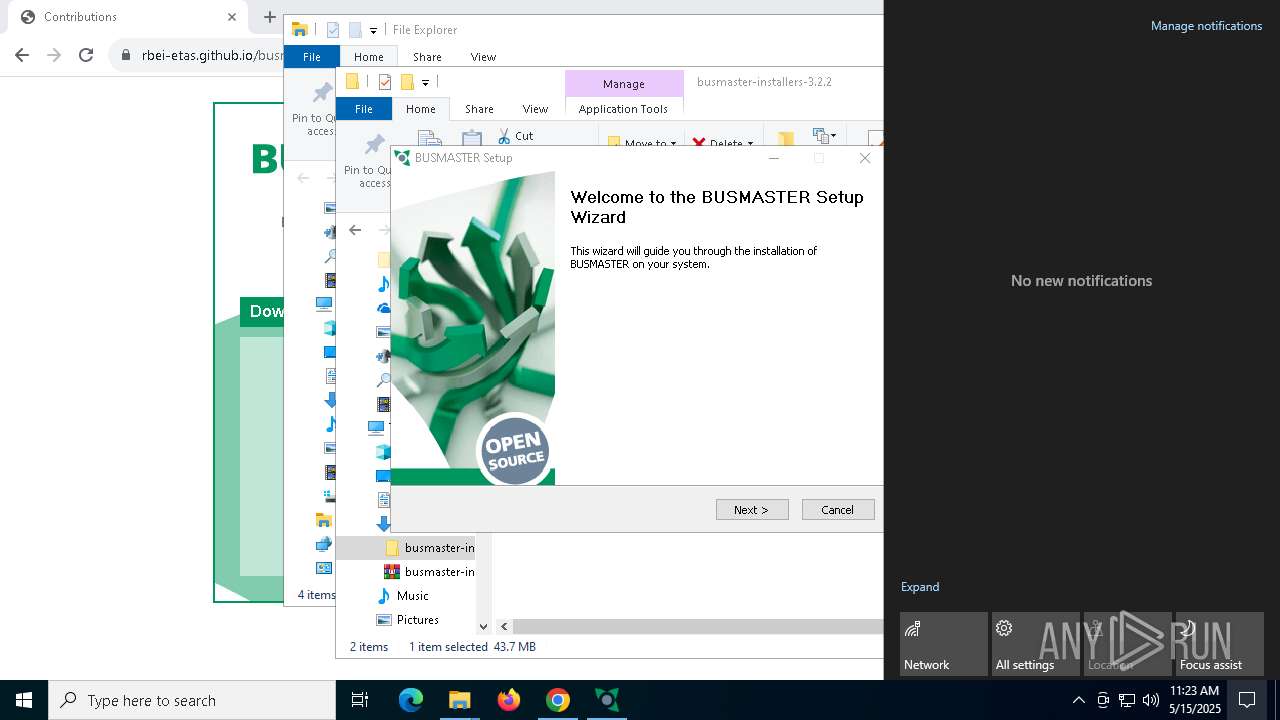The width and height of the screenshot is (1280, 720).
Task: Cancel the BUSMASTER Setup wizard
Action: pos(838,510)
